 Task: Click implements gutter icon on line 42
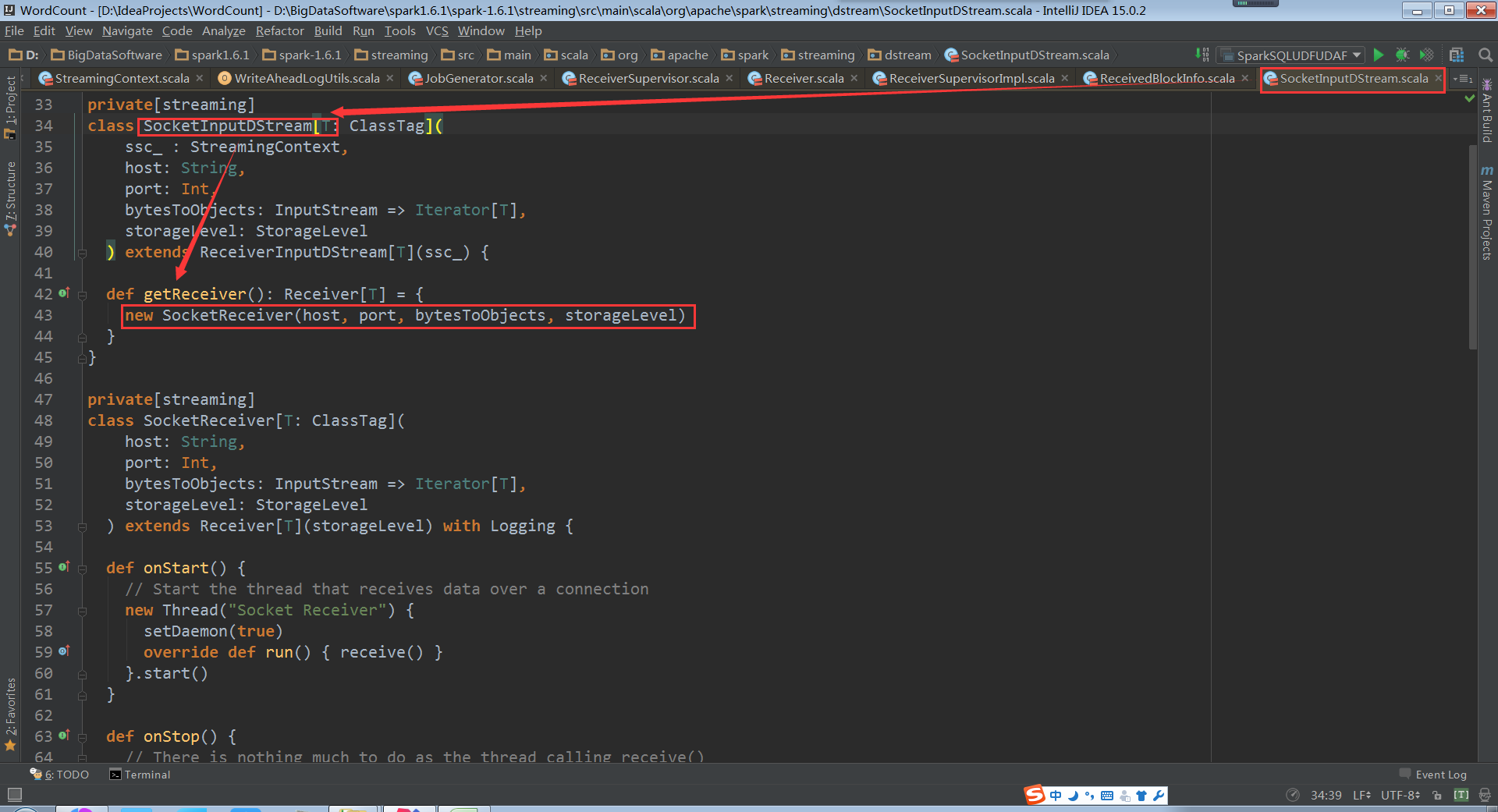point(64,293)
